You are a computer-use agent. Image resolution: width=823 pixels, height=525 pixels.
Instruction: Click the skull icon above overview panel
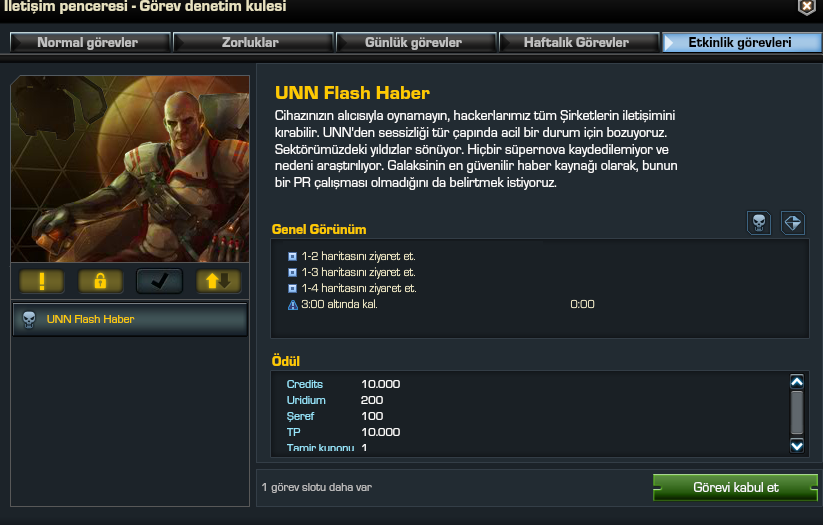(x=758, y=223)
